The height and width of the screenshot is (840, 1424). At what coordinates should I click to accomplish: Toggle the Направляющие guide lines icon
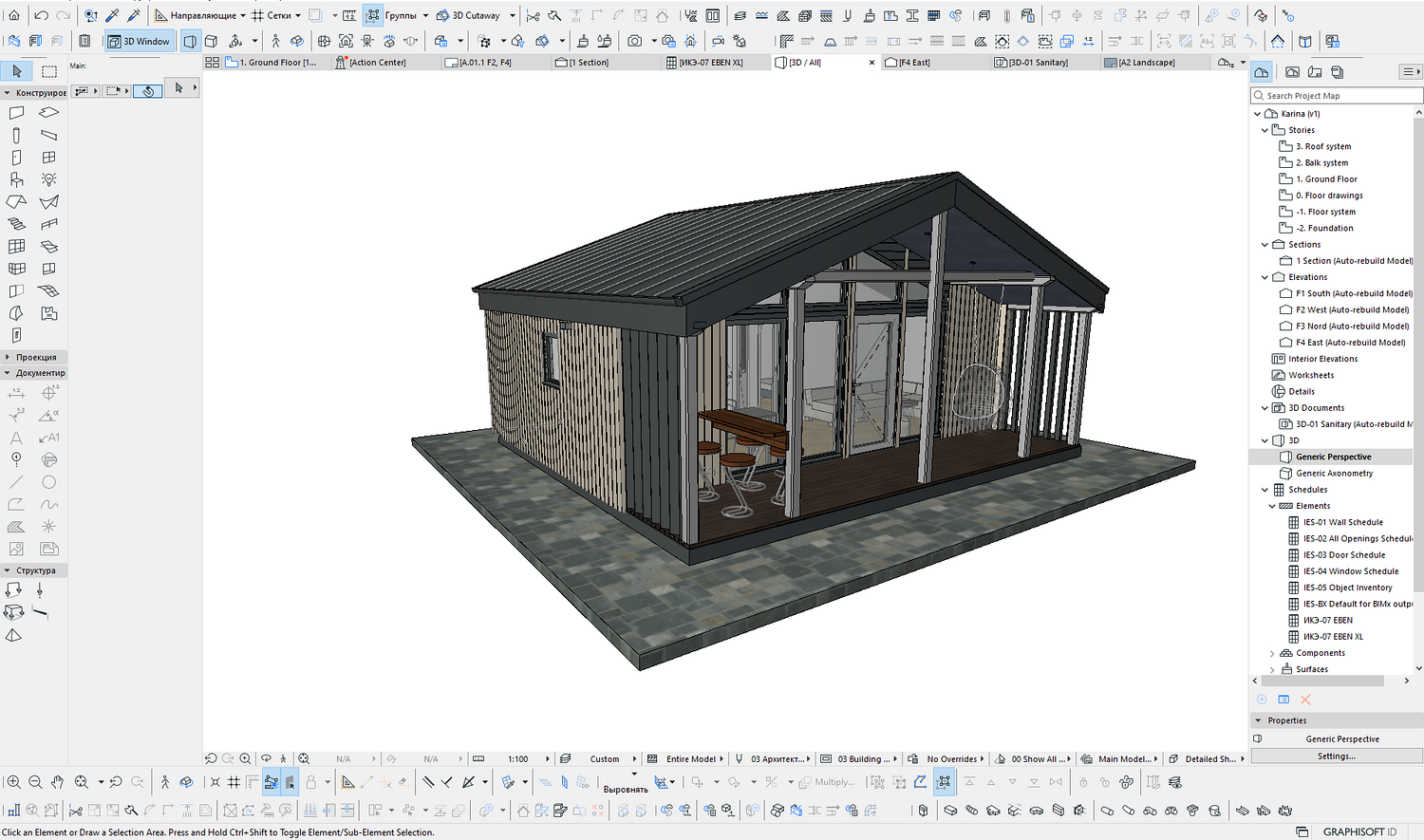click(160, 15)
